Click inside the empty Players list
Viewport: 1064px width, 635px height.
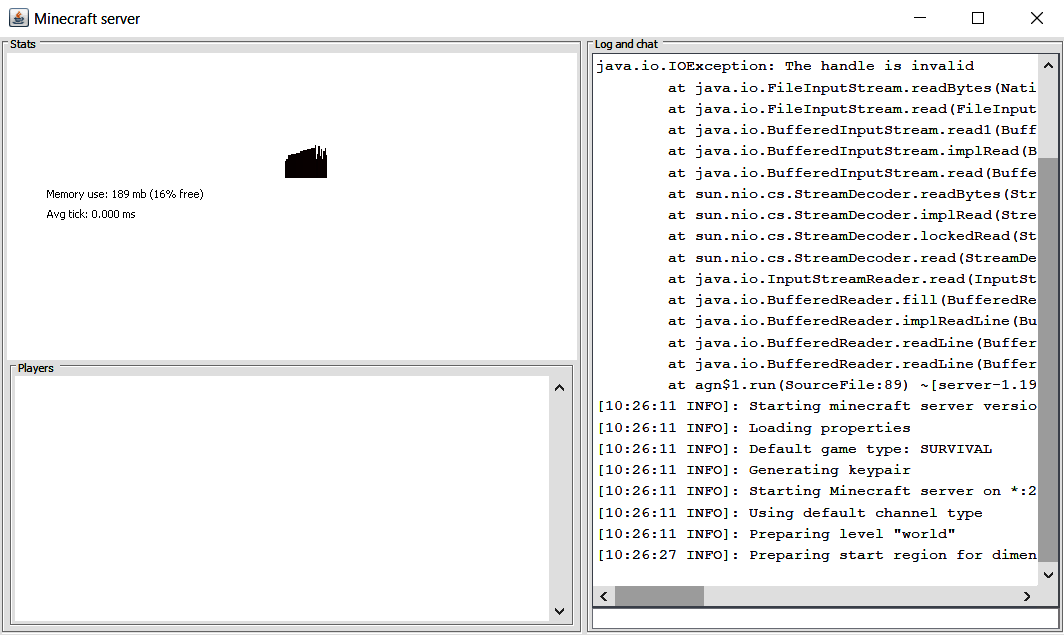(x=280, y=498)
